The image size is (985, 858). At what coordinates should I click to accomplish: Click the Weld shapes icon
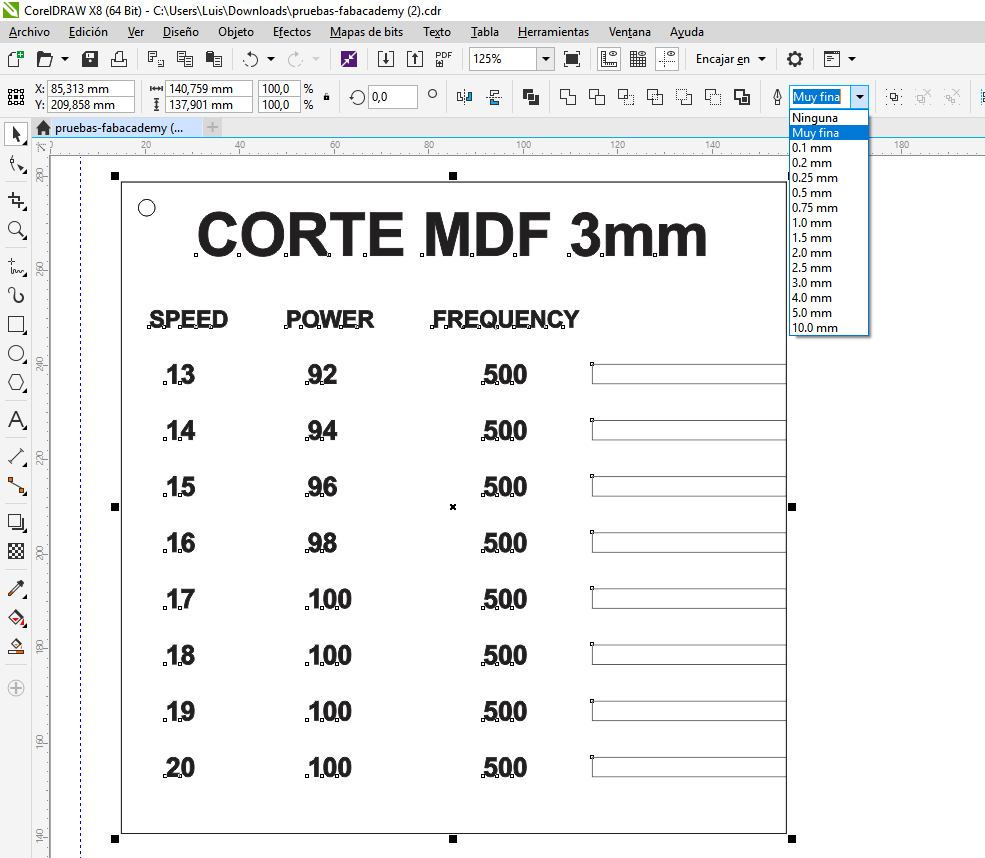pyautogui.click(x=568, y=97)
